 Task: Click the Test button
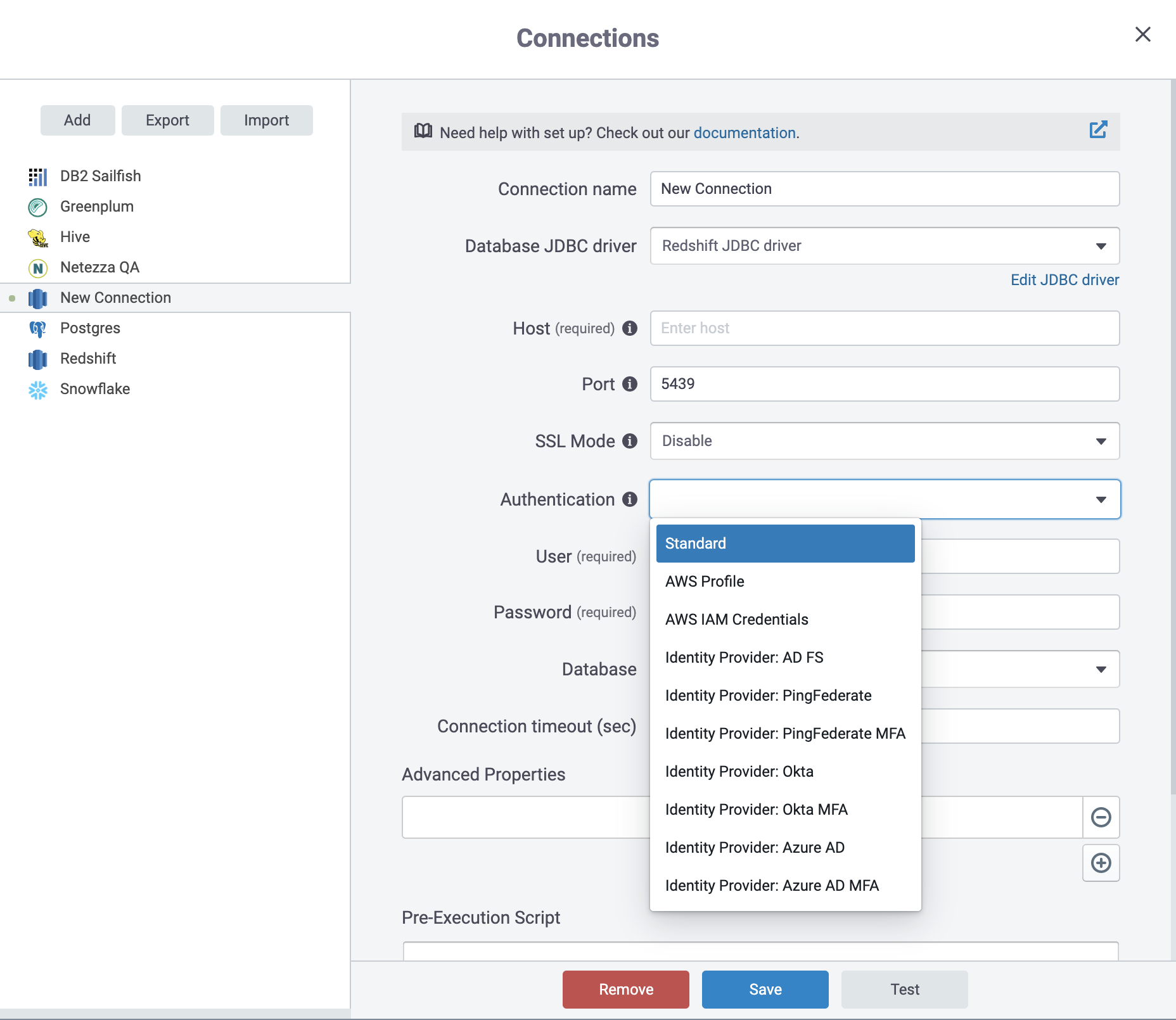point(904,989)
